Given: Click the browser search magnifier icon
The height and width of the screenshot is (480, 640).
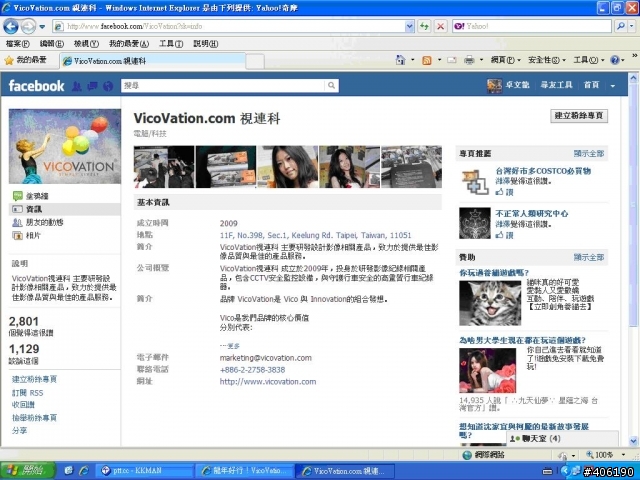Looking at the screenshot, I should [x=621, y=26].
